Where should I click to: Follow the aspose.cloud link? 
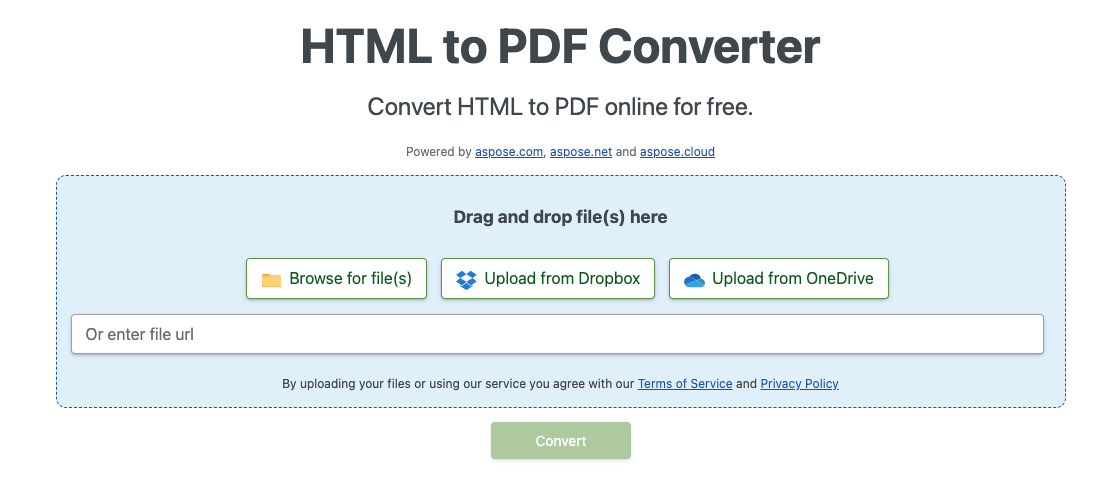coord(677,152)
